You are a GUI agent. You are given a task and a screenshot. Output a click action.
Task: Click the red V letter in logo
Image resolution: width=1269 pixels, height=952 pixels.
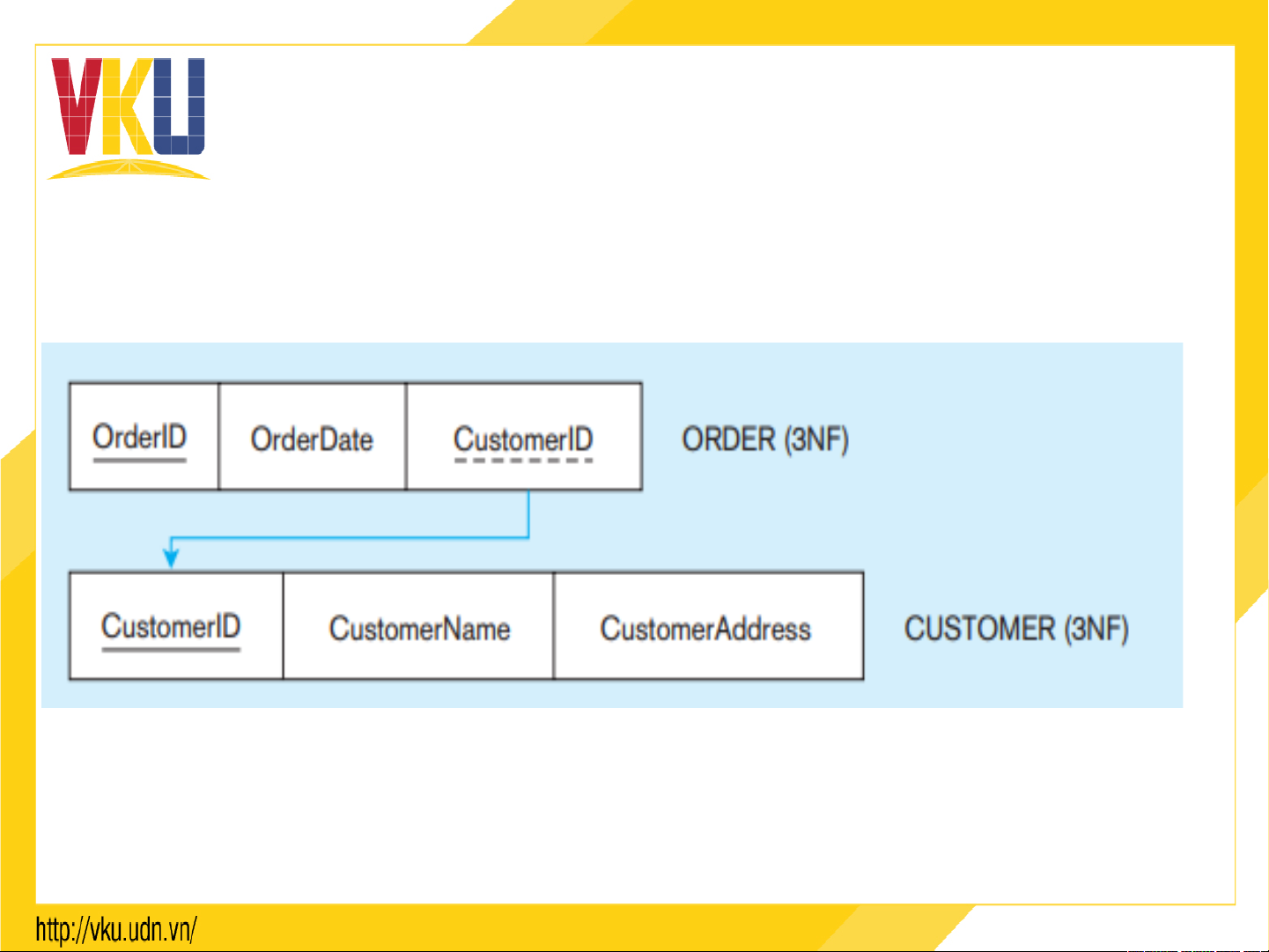[x=77, y=106]
